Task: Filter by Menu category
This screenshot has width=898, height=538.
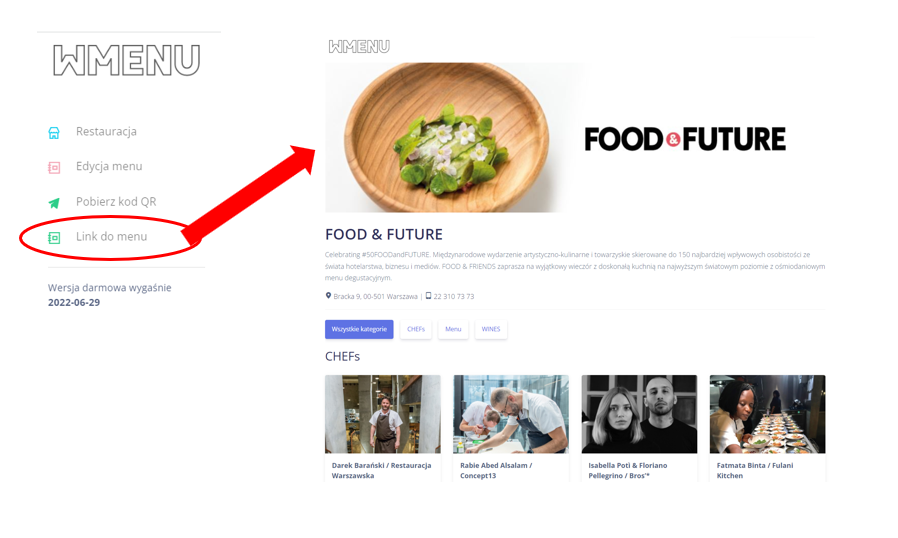Action: click(453, 329)
